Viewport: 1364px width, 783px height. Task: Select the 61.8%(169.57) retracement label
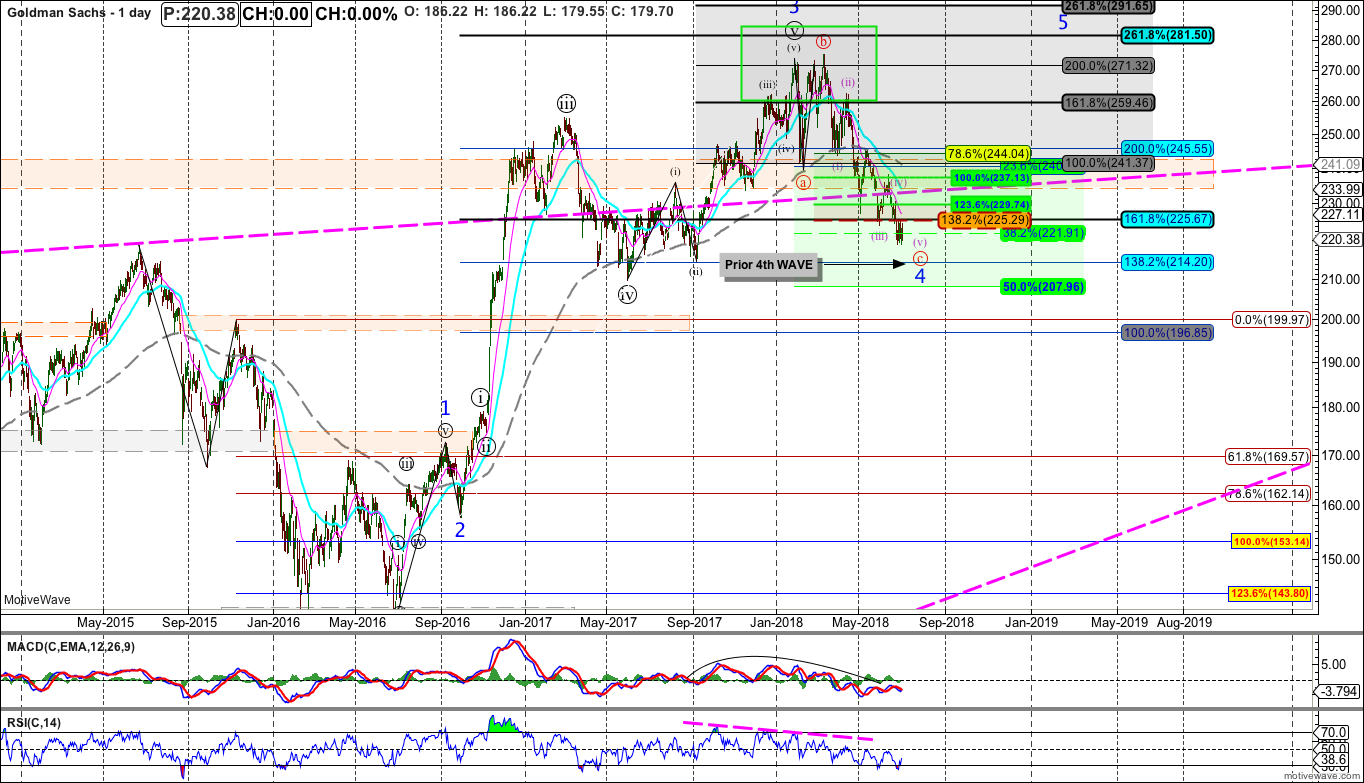1267,456
